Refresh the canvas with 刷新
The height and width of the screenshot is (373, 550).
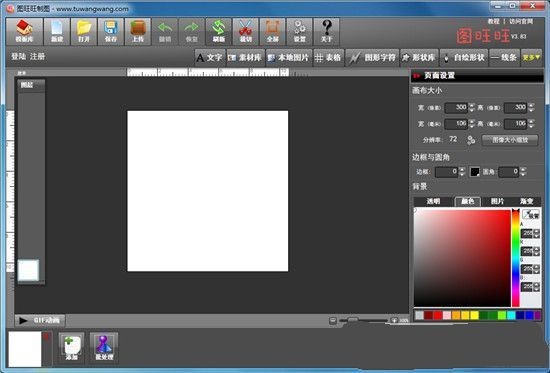click(219, 32)
